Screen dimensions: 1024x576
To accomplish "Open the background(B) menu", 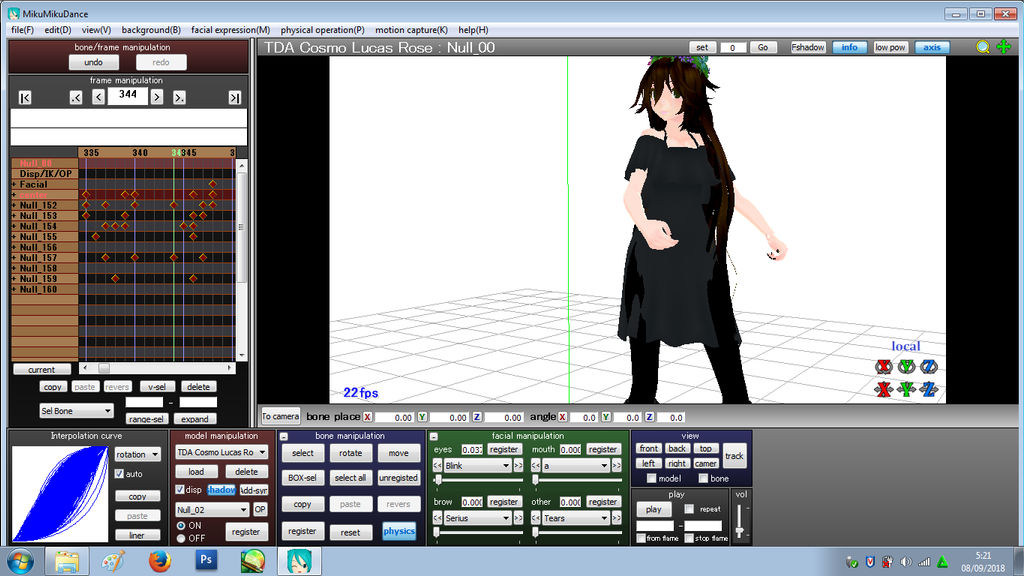I will (151, 30).
